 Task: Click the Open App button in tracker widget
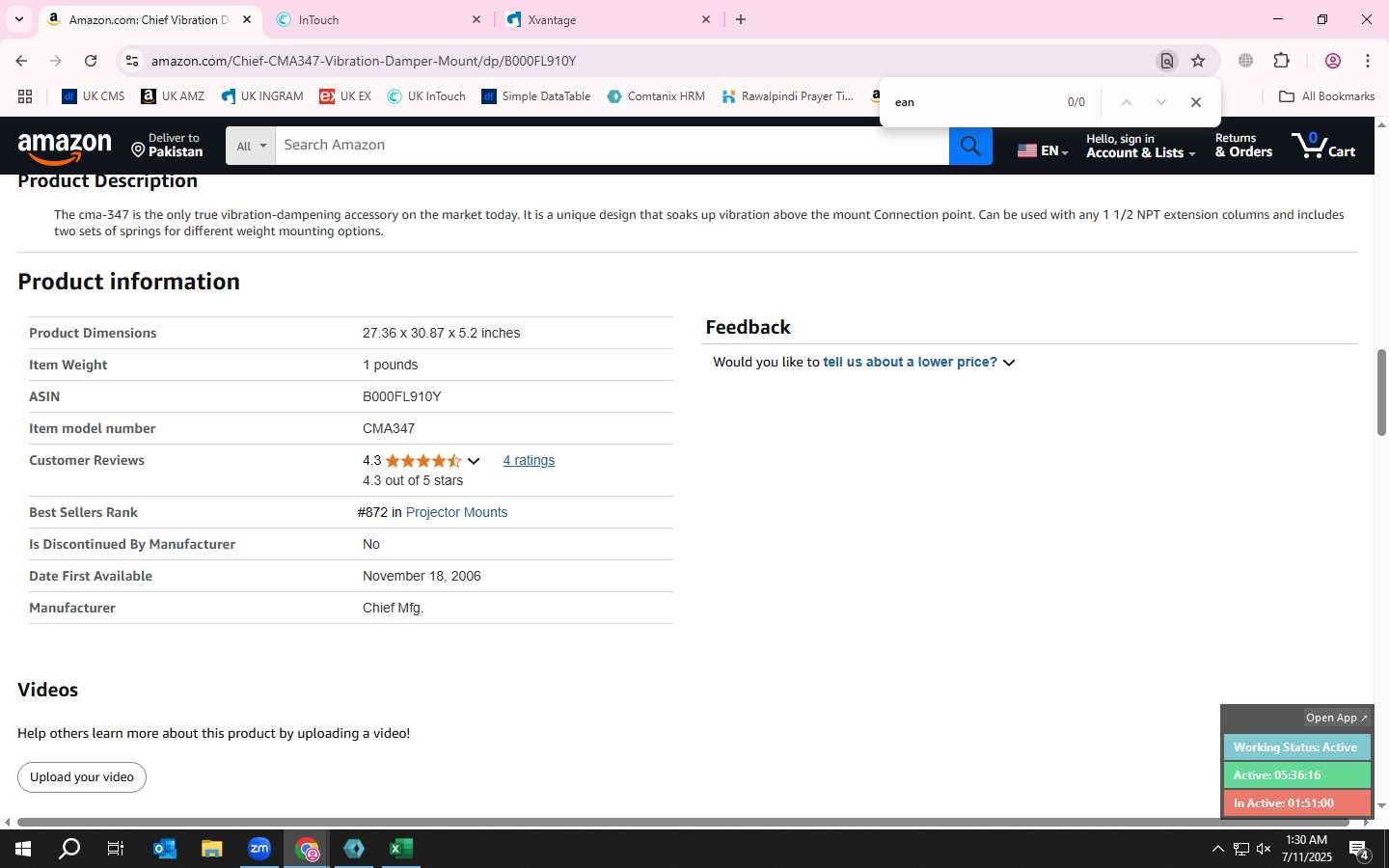1336,718
